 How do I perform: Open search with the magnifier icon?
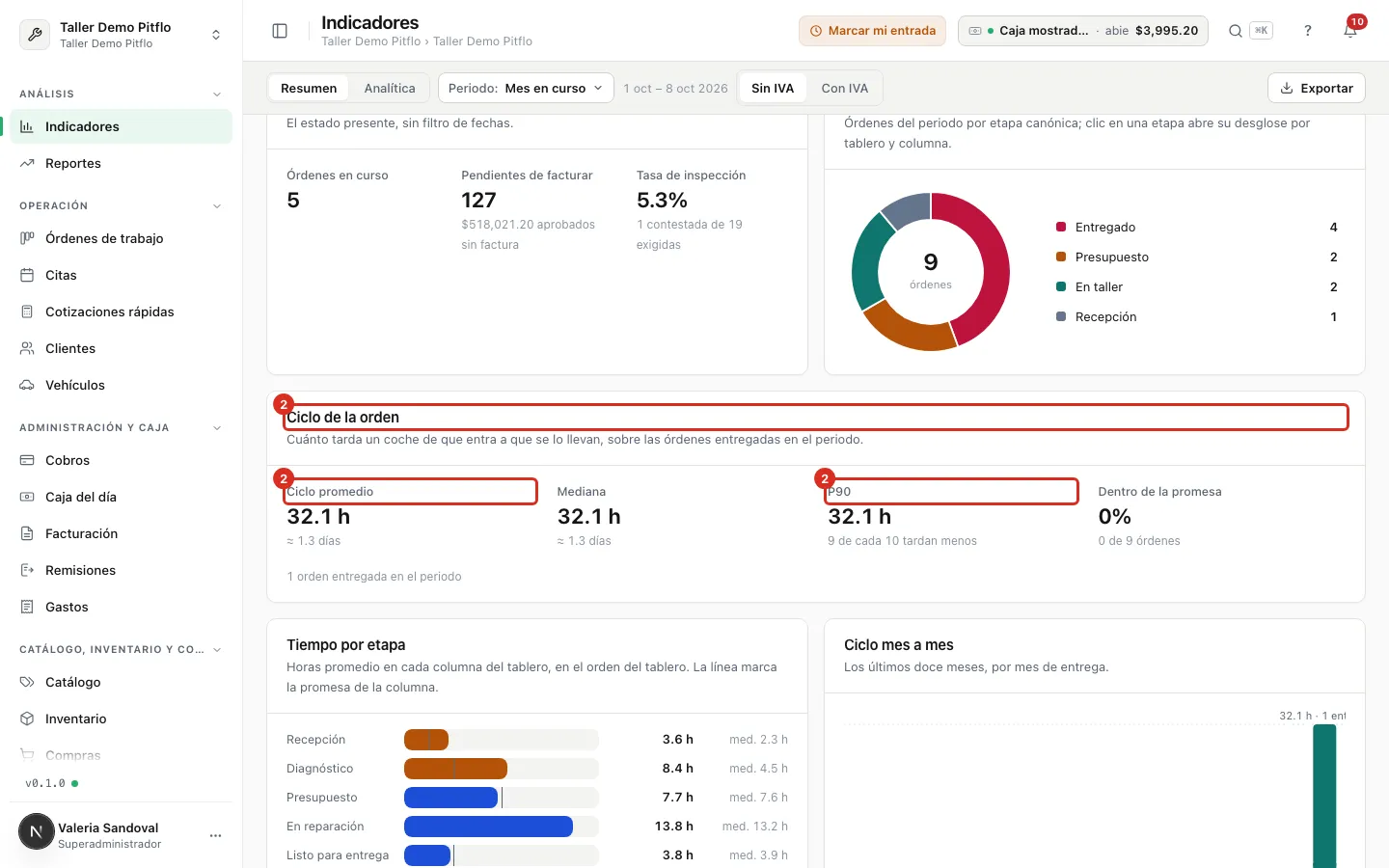point(1236,31)
